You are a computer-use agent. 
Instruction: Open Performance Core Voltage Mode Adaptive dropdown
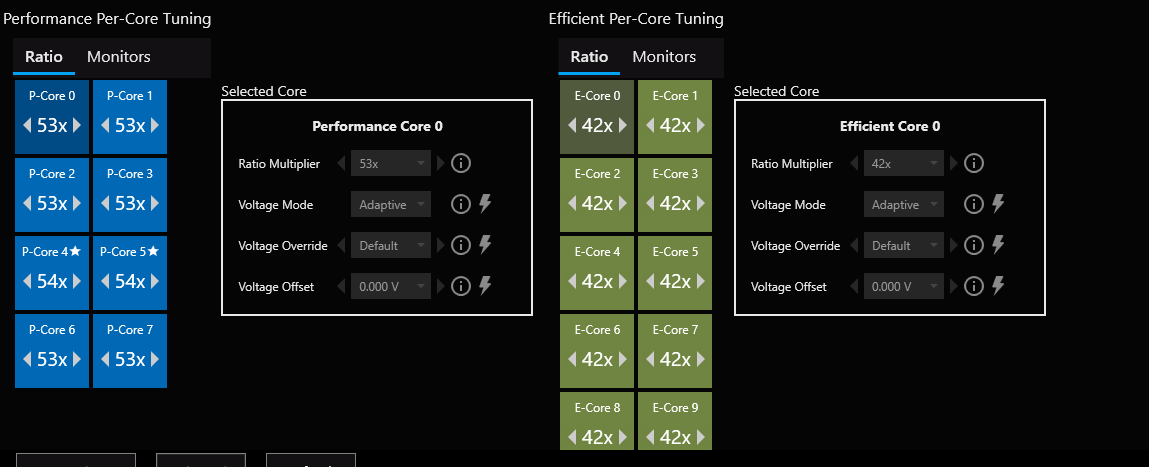coord(391,205)
